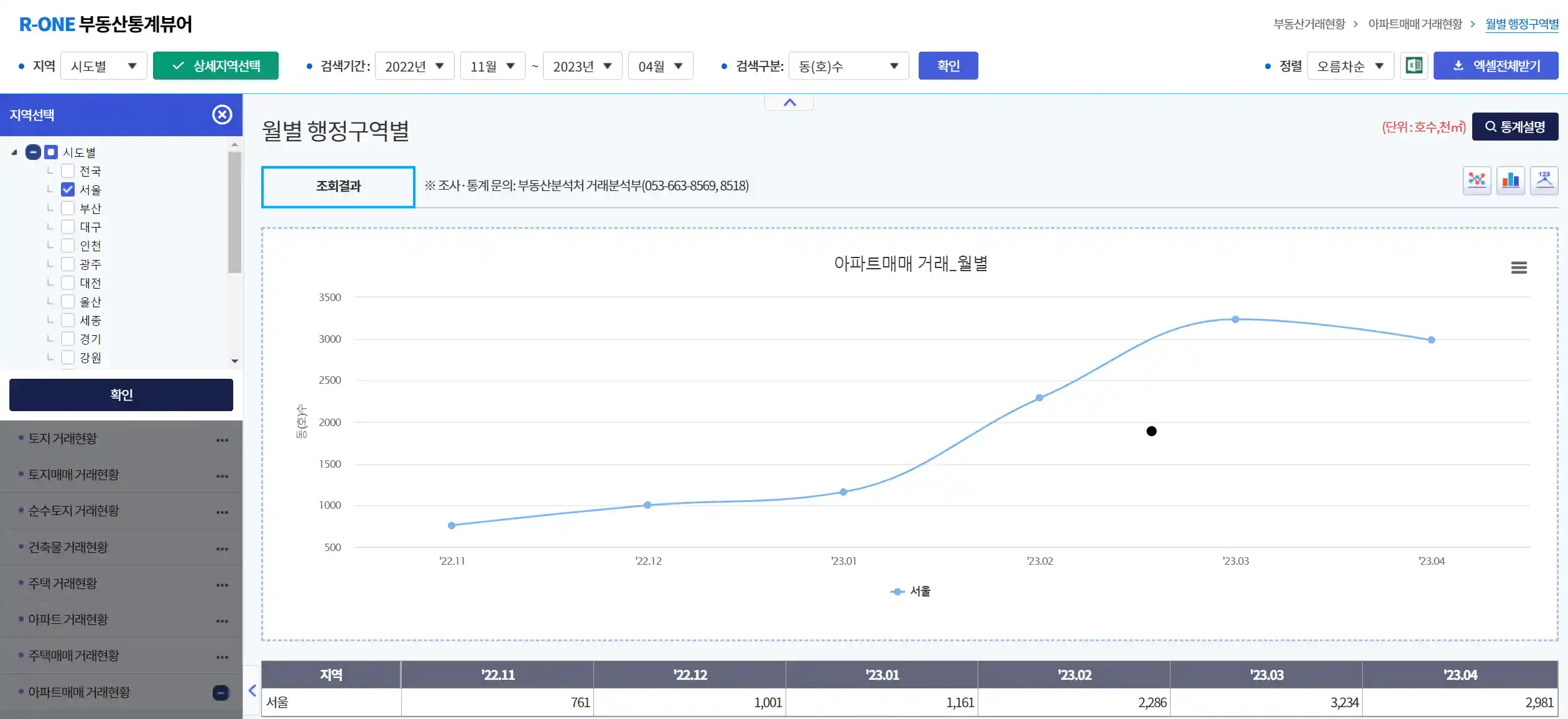Click the numeric value label chart icon
The width and height of the screenshot is (1568, 719).
(x=1544, y=181)
